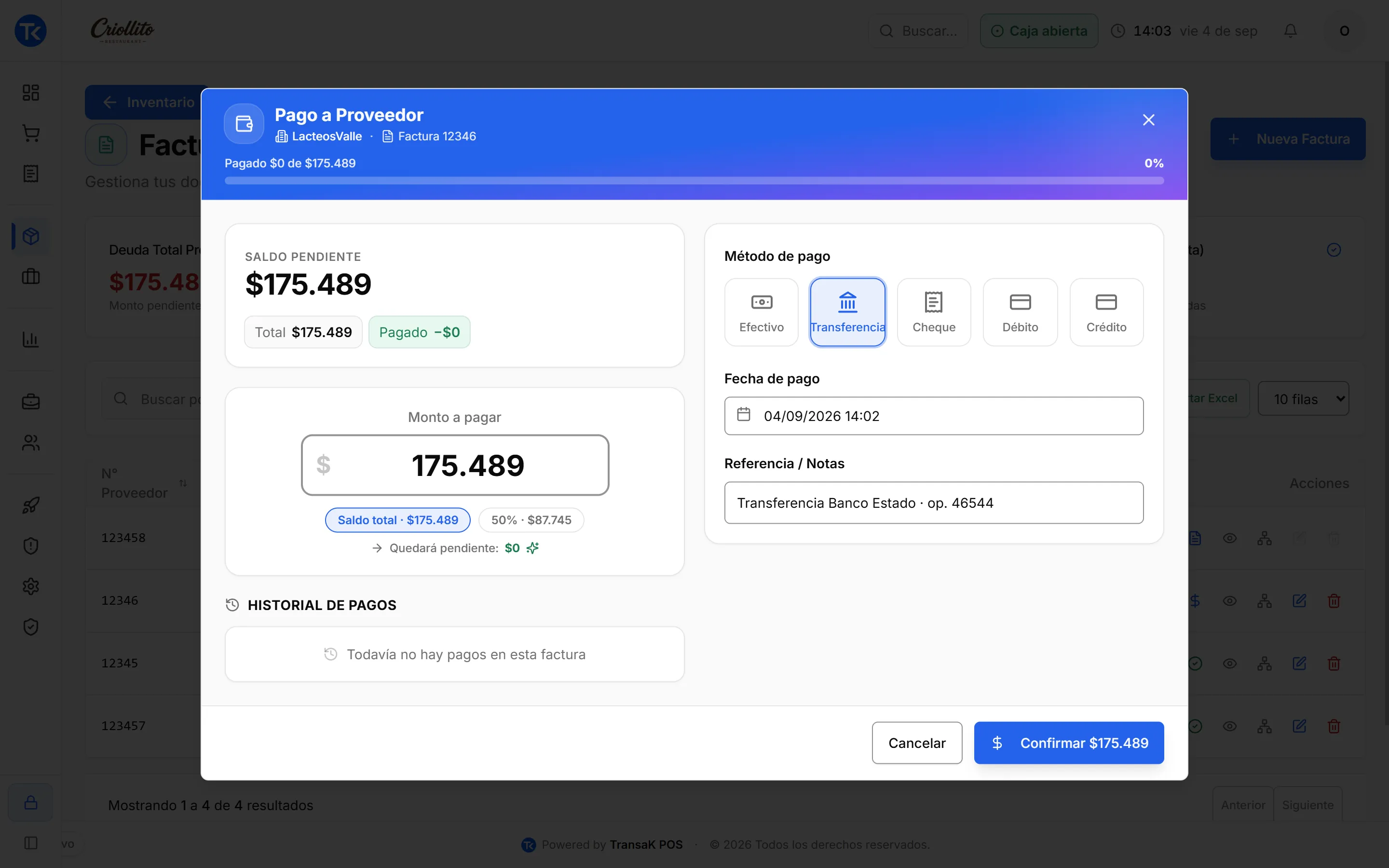This screenshot has width=1389, height=868.
Task: Open the briefcase sidebar icon
Action: [x=30, y=402]
